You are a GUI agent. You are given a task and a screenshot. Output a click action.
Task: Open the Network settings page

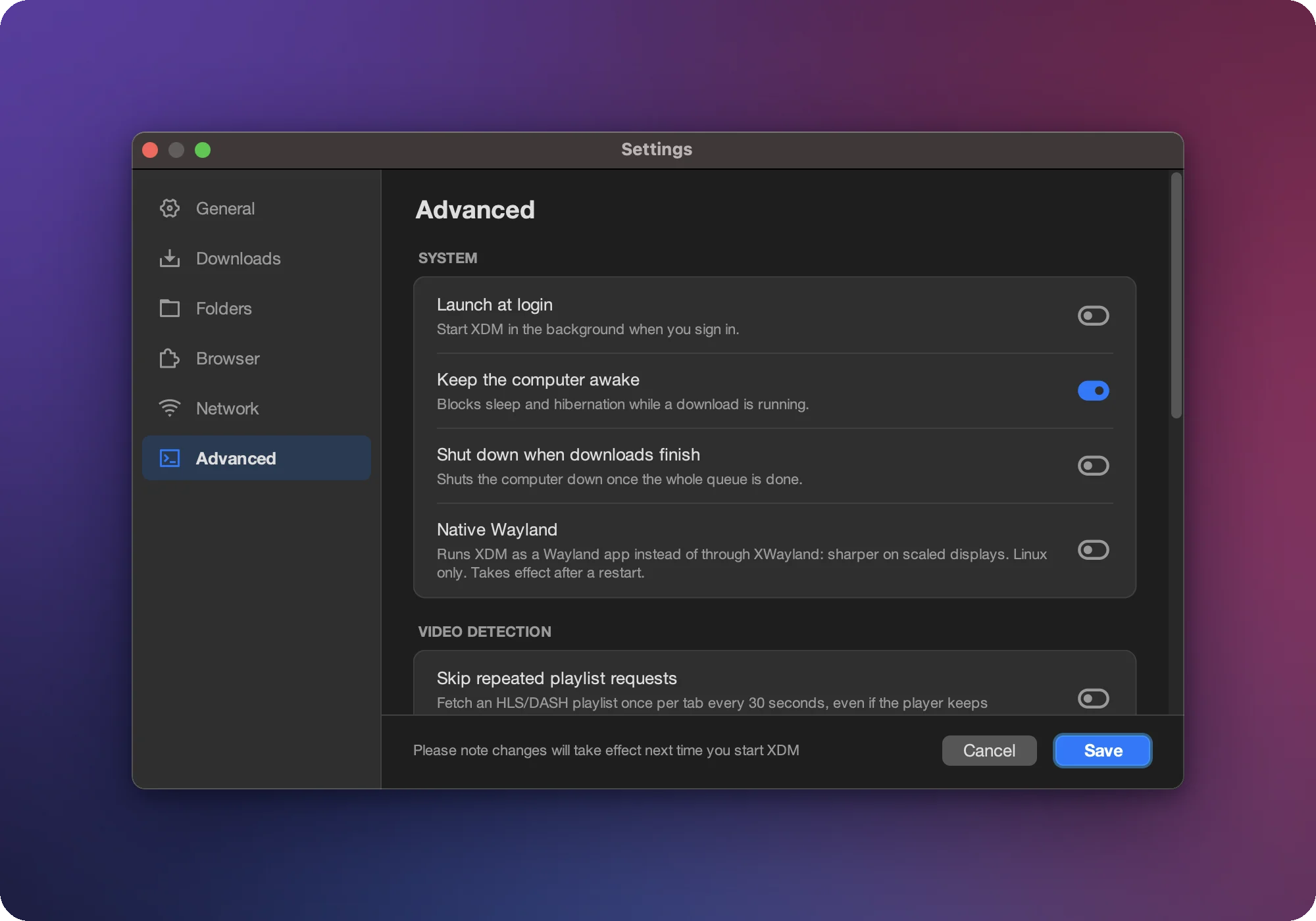pos(257,409)
